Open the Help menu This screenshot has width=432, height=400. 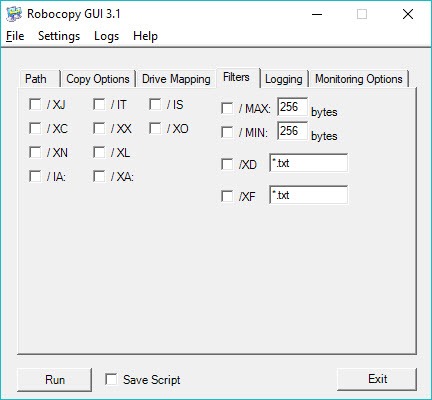[145, 36]
